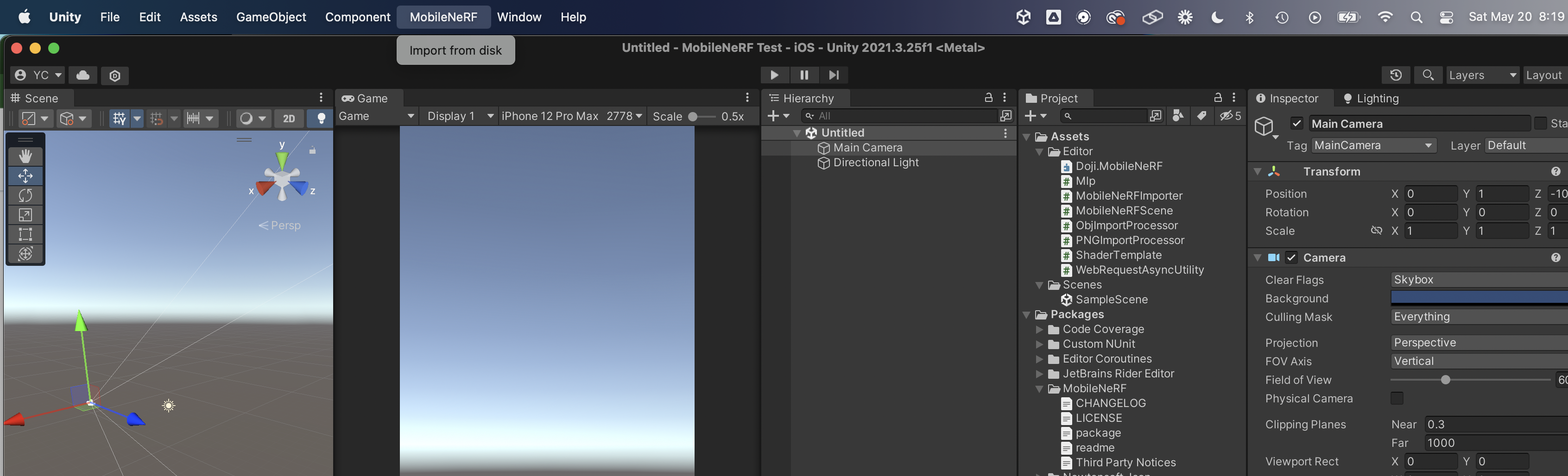
Task: Choose Import from disk menu item
Action: [x=455, y=50]
